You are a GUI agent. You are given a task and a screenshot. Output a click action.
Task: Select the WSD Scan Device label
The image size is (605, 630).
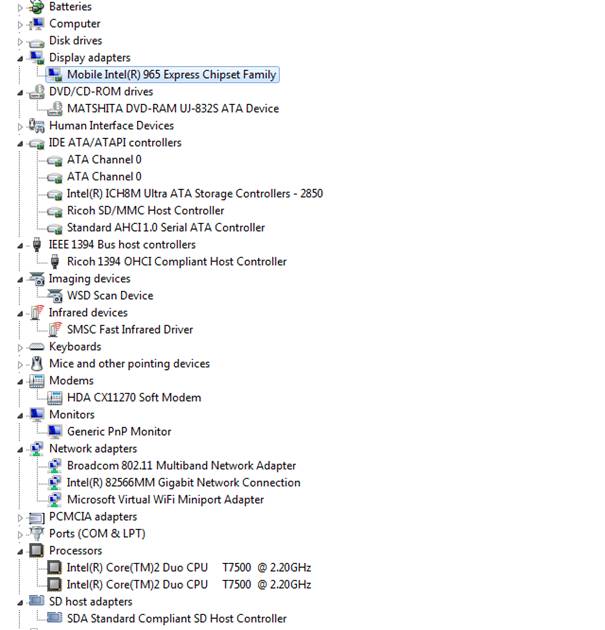tap(110, 296)
